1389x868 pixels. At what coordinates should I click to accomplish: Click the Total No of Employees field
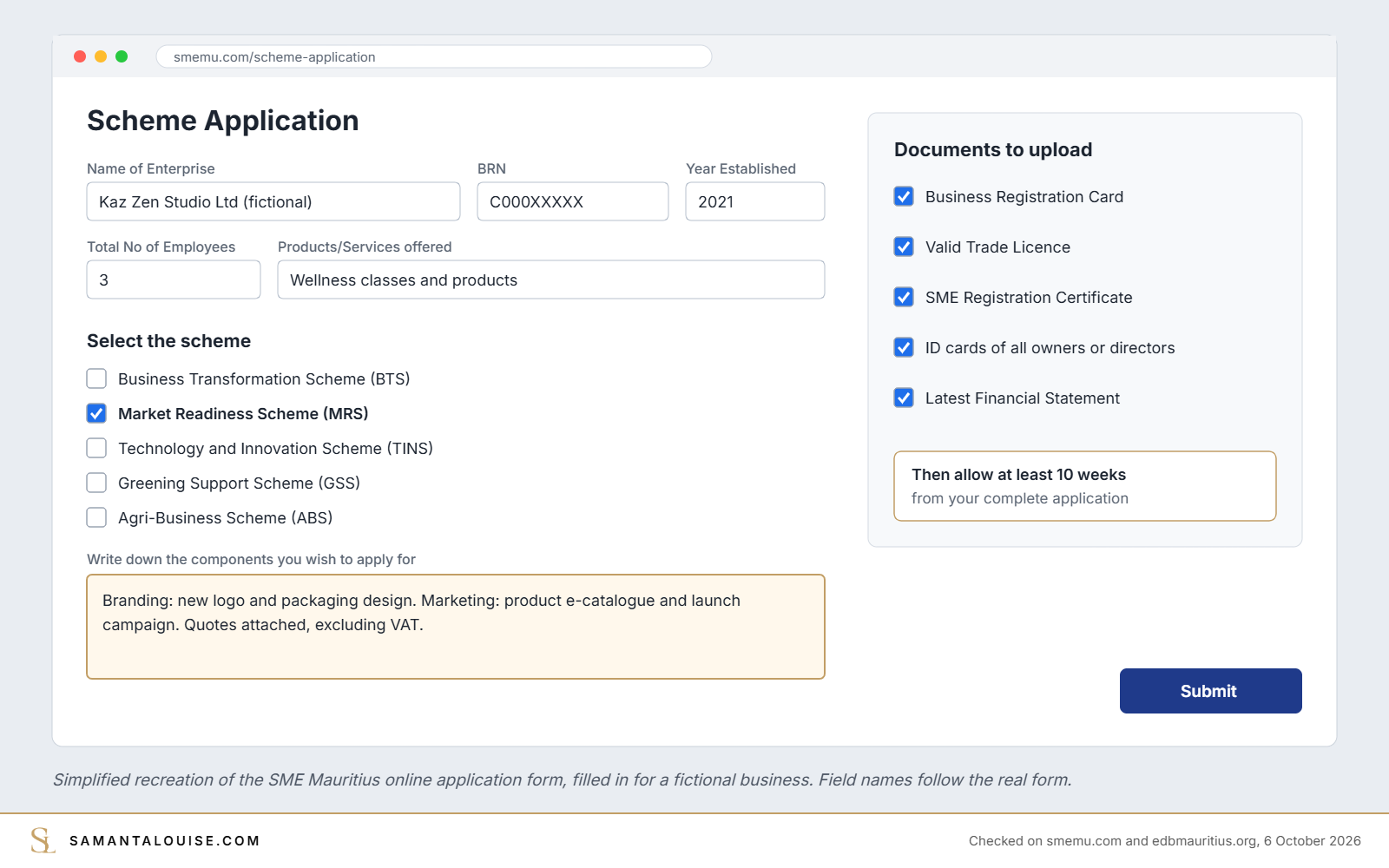[174, 279]
